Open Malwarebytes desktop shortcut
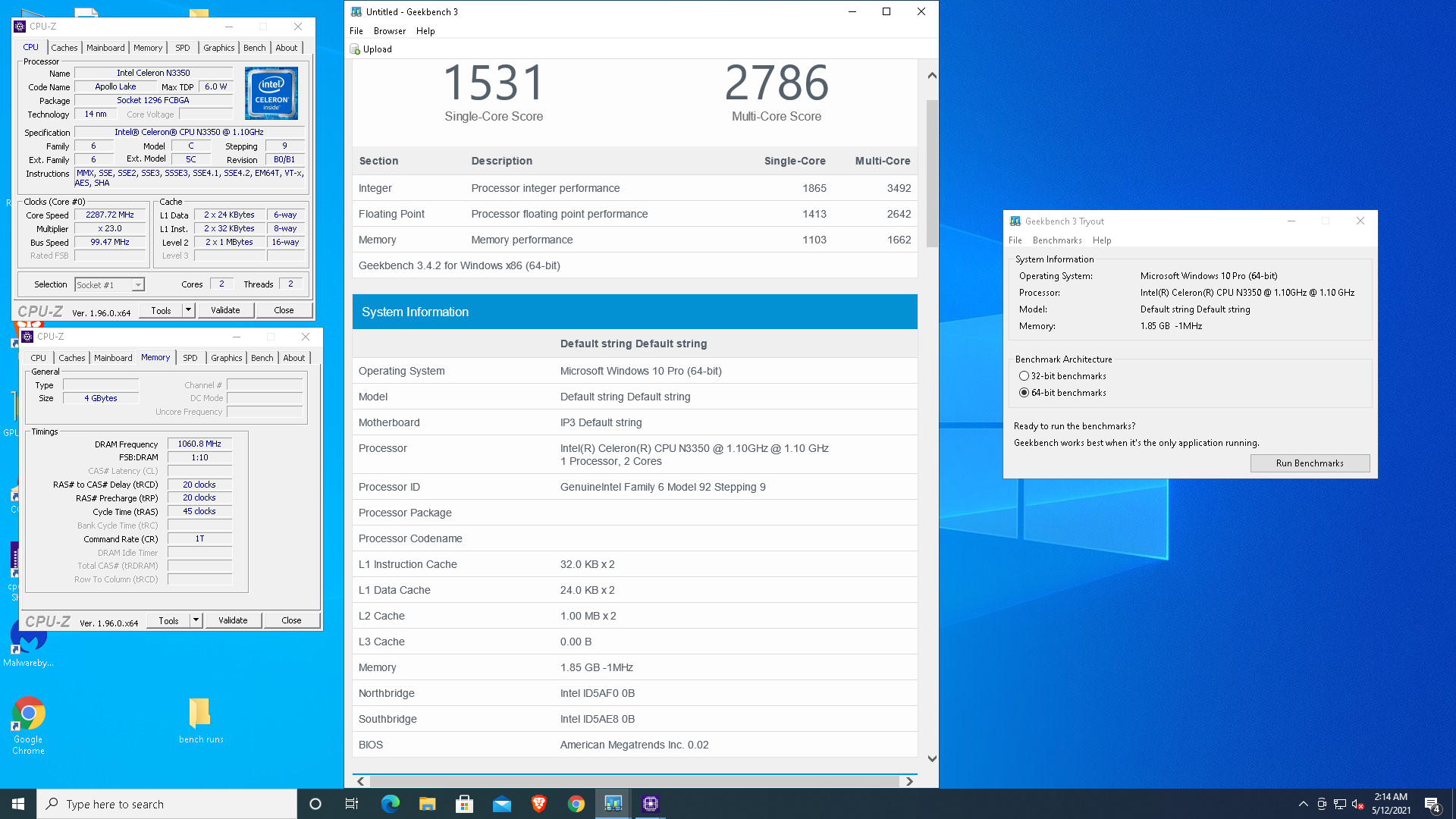The image size is (1456, 819). (x=28, y=645)
